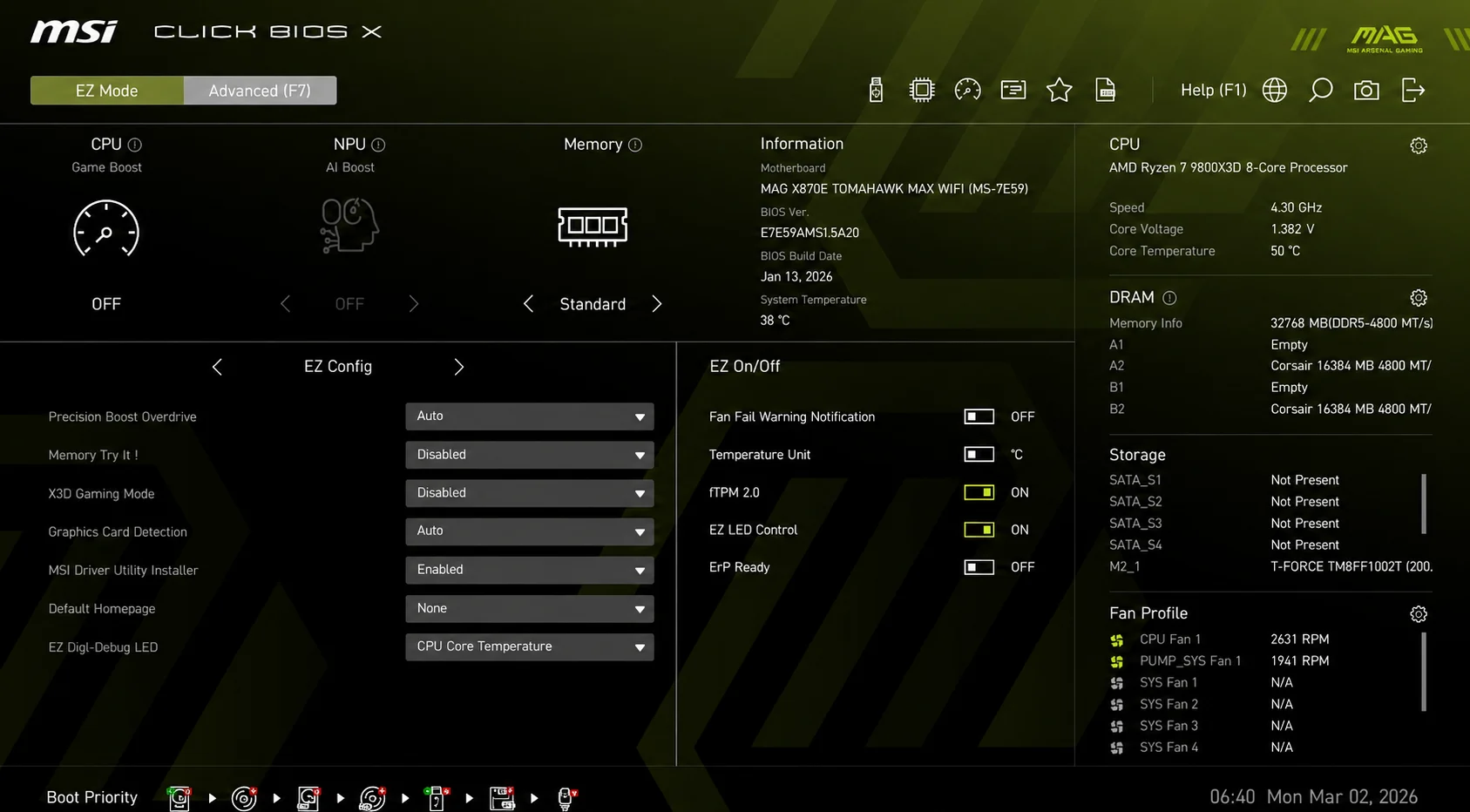The image size is (1470, 812).
Task: Click the Memory RAM module icon
Action: click(593, 226)
